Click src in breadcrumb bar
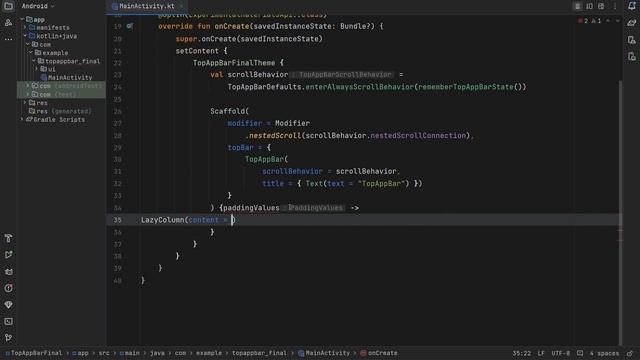 (x=104, y=353)
